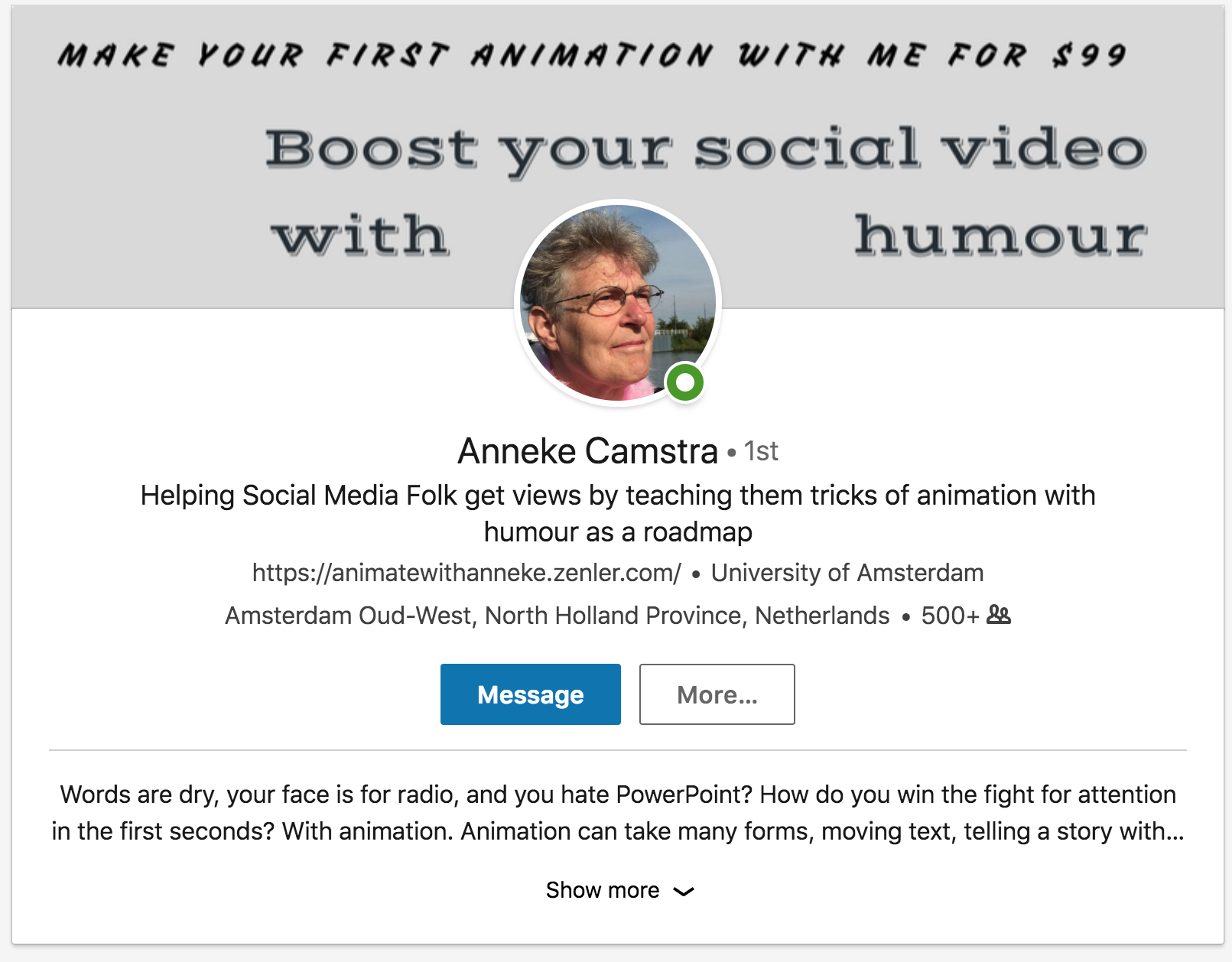The width and height of the screenshot is (1232, 962).
Task: Click Anneke Camstra's profile photo
Action: tap(616, 301)
